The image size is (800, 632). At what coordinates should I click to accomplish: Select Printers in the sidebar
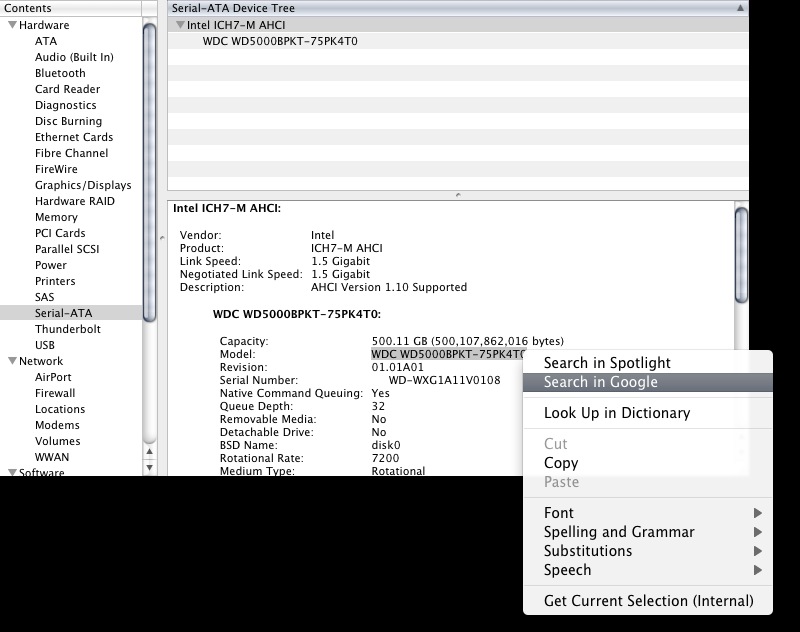click(x=55, y=281)
